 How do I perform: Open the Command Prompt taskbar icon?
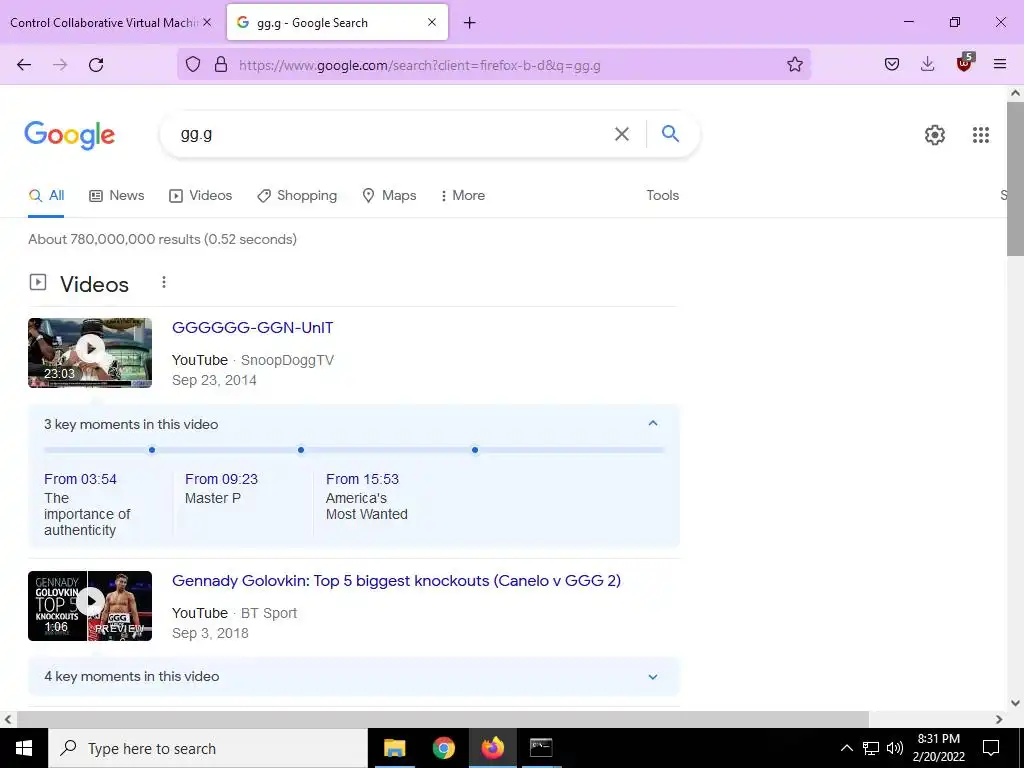(541, 748)
